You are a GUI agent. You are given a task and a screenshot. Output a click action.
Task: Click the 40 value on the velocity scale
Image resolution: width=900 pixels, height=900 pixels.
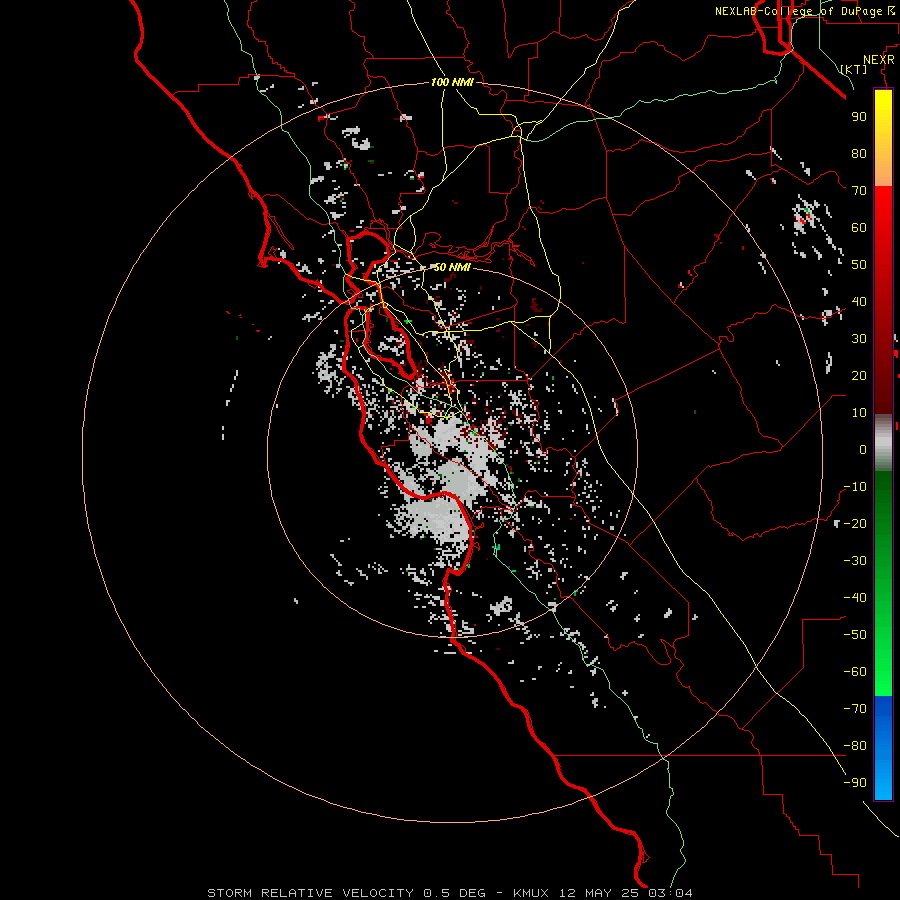pos(859,302)
